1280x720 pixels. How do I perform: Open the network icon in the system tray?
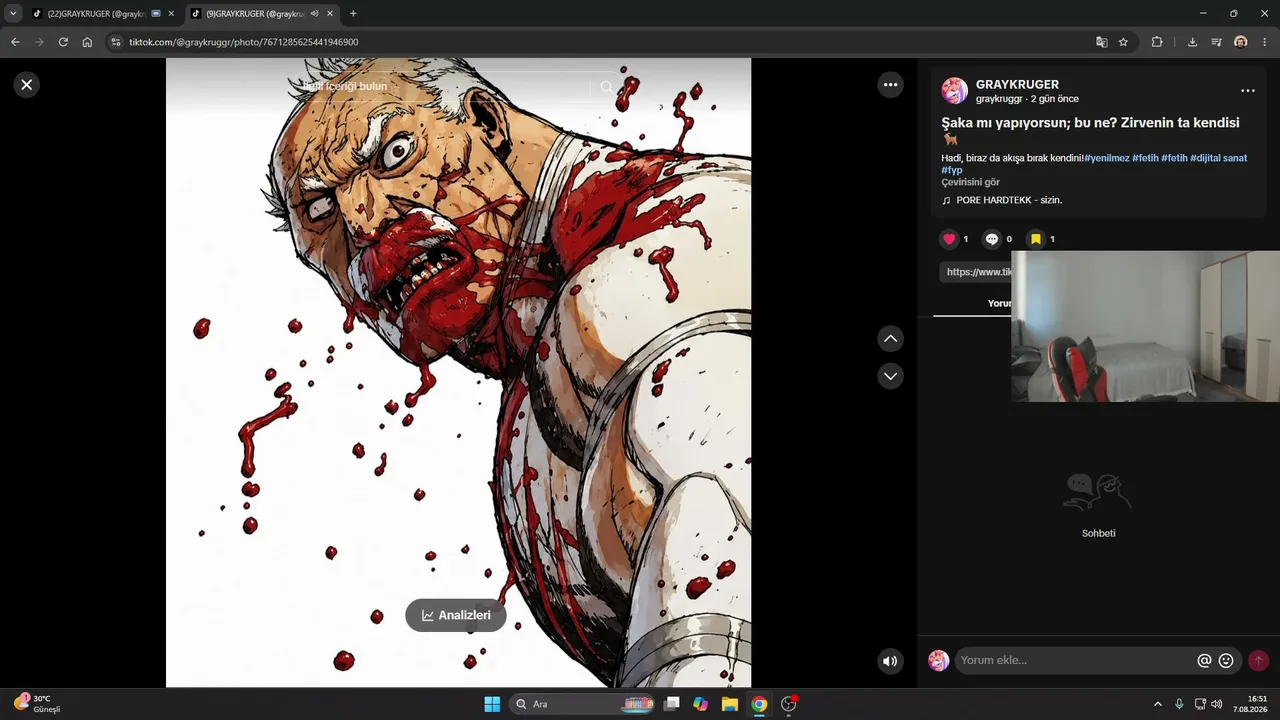[1200, 704]
